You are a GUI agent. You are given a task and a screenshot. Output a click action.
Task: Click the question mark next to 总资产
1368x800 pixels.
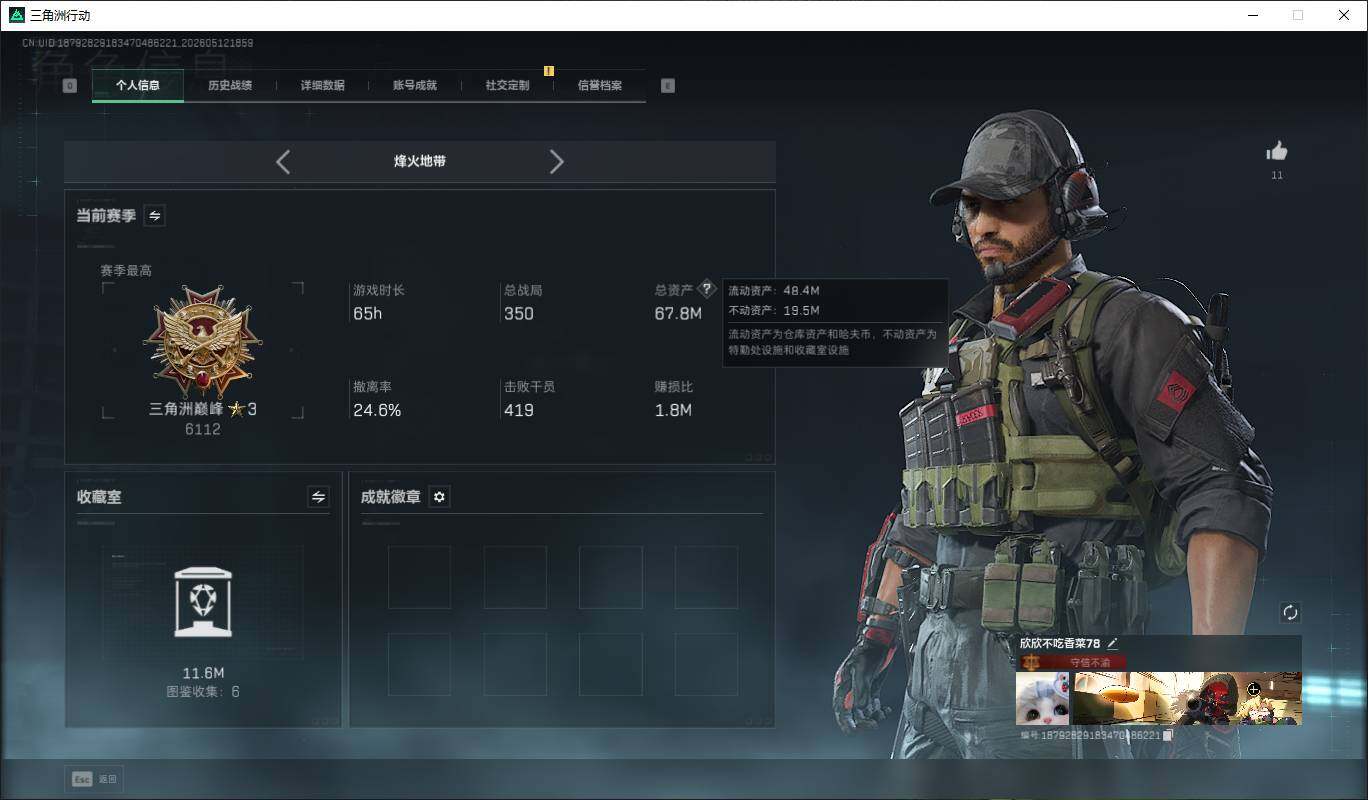707,289
